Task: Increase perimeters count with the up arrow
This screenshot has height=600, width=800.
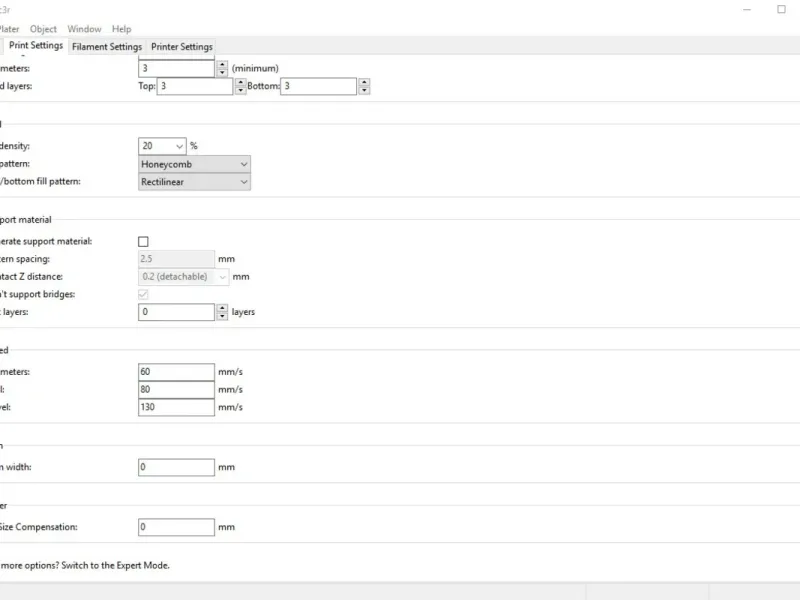Action: [222, 64]
